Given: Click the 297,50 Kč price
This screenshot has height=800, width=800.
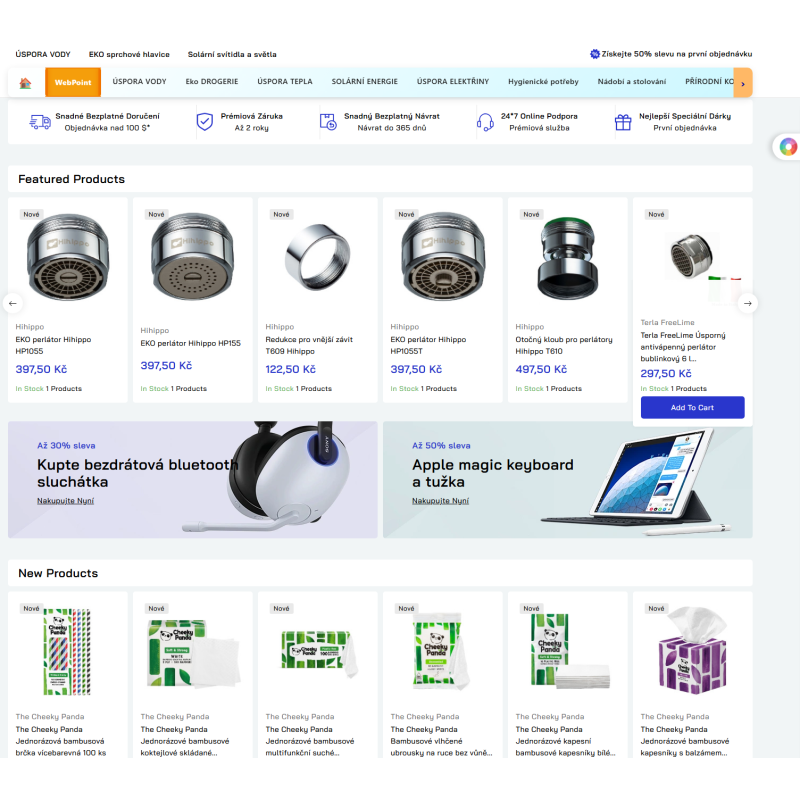Looking at the screenshot, I should click(x=666, y=373).
